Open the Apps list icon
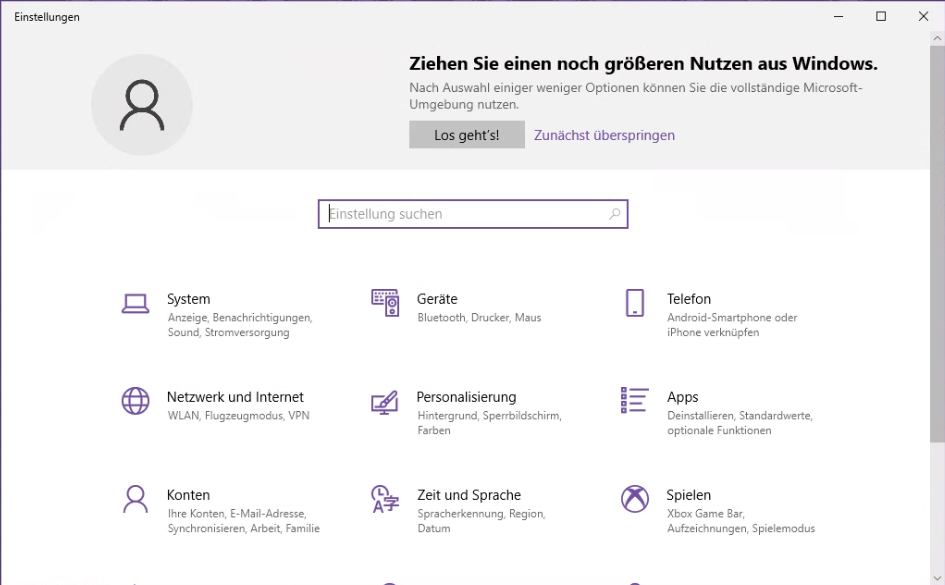 pos(635,401)
